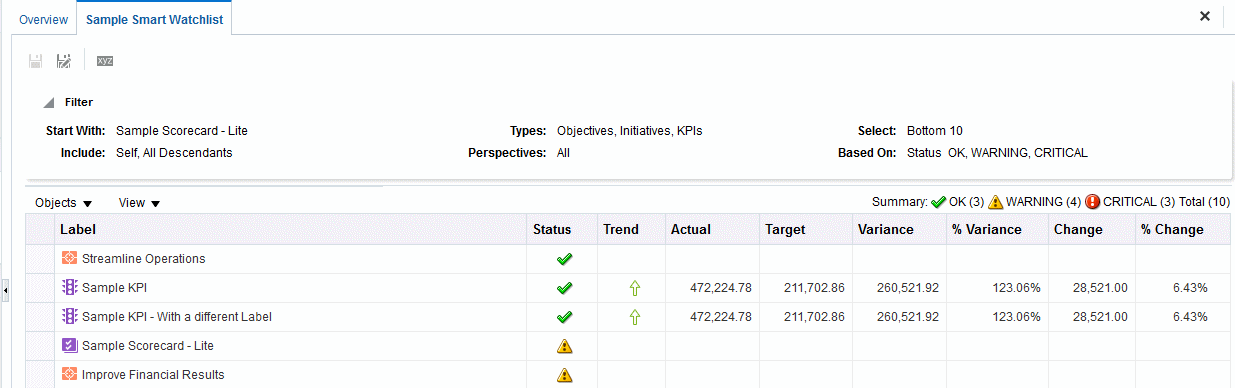Close the Sample Smart Watchlist tab
The width and height of the screenshot is (1235, 388).
pos(1205,16)
